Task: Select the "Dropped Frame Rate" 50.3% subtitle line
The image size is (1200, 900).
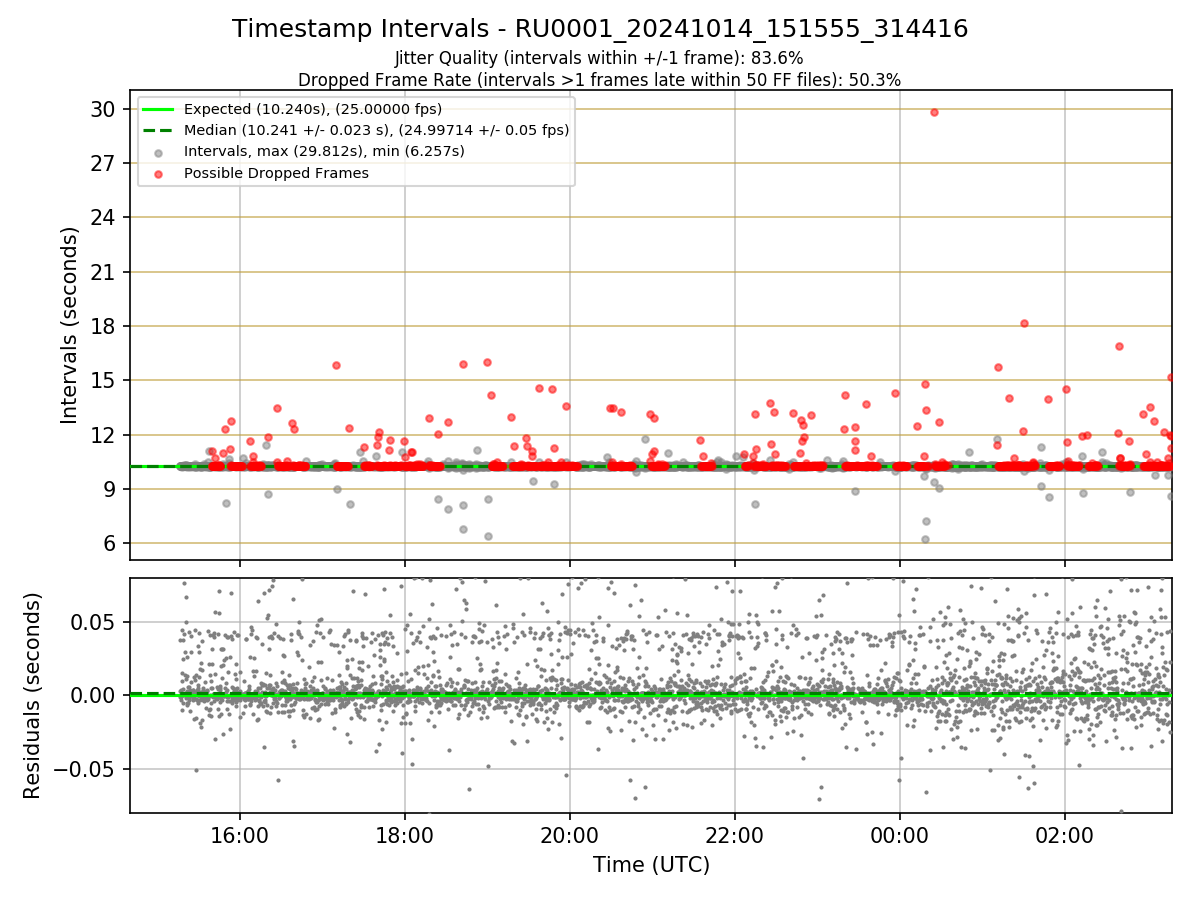Action: coord(599,79)
